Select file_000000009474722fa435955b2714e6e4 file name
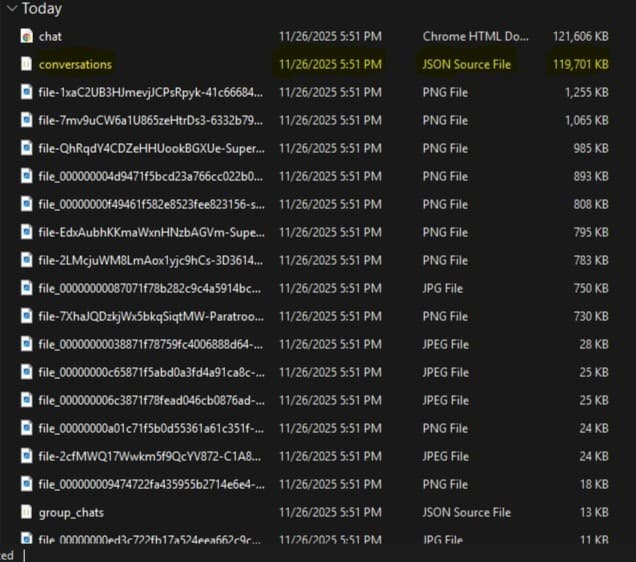 (x=151, y=484)
